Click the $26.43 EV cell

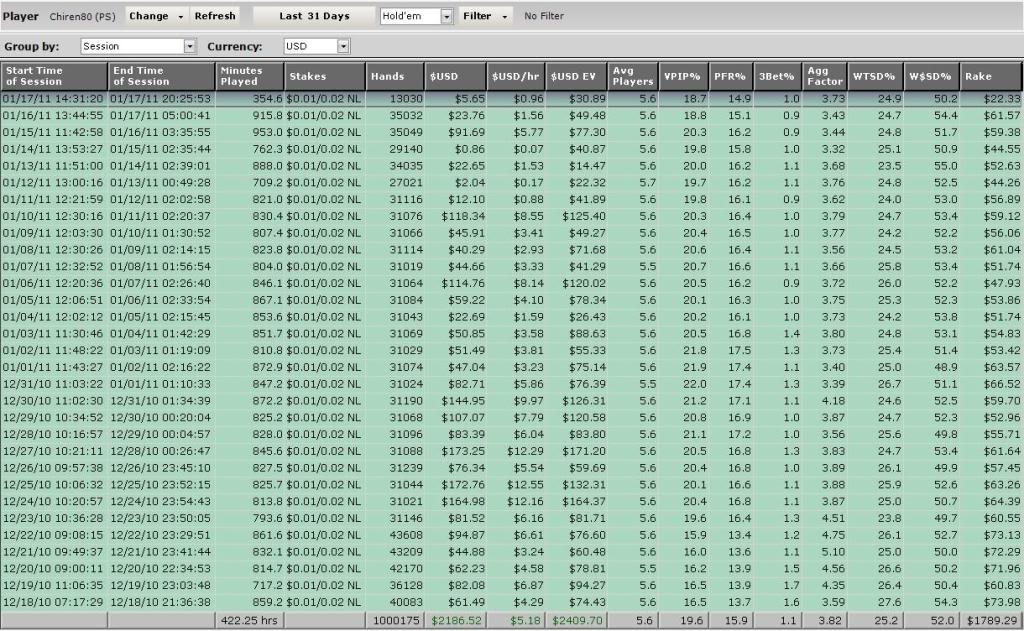(x=575, y=317)
